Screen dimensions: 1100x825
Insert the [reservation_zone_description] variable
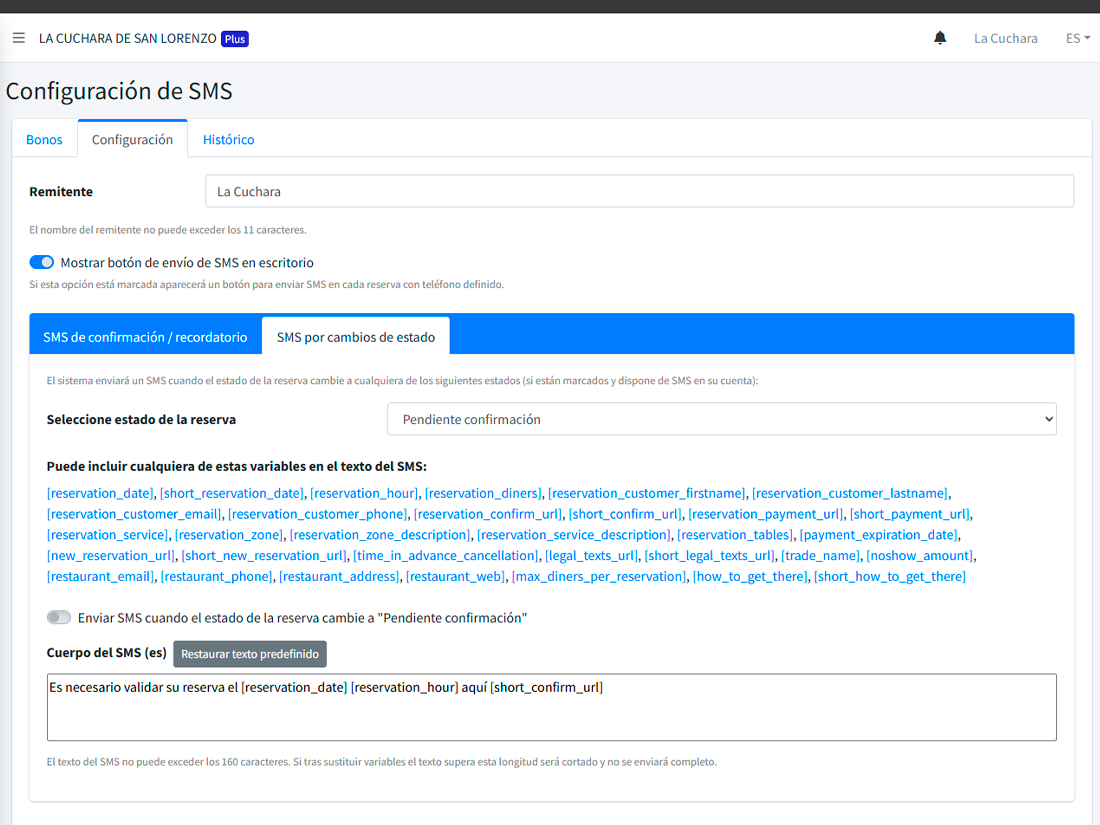click(x=380, y=535)
